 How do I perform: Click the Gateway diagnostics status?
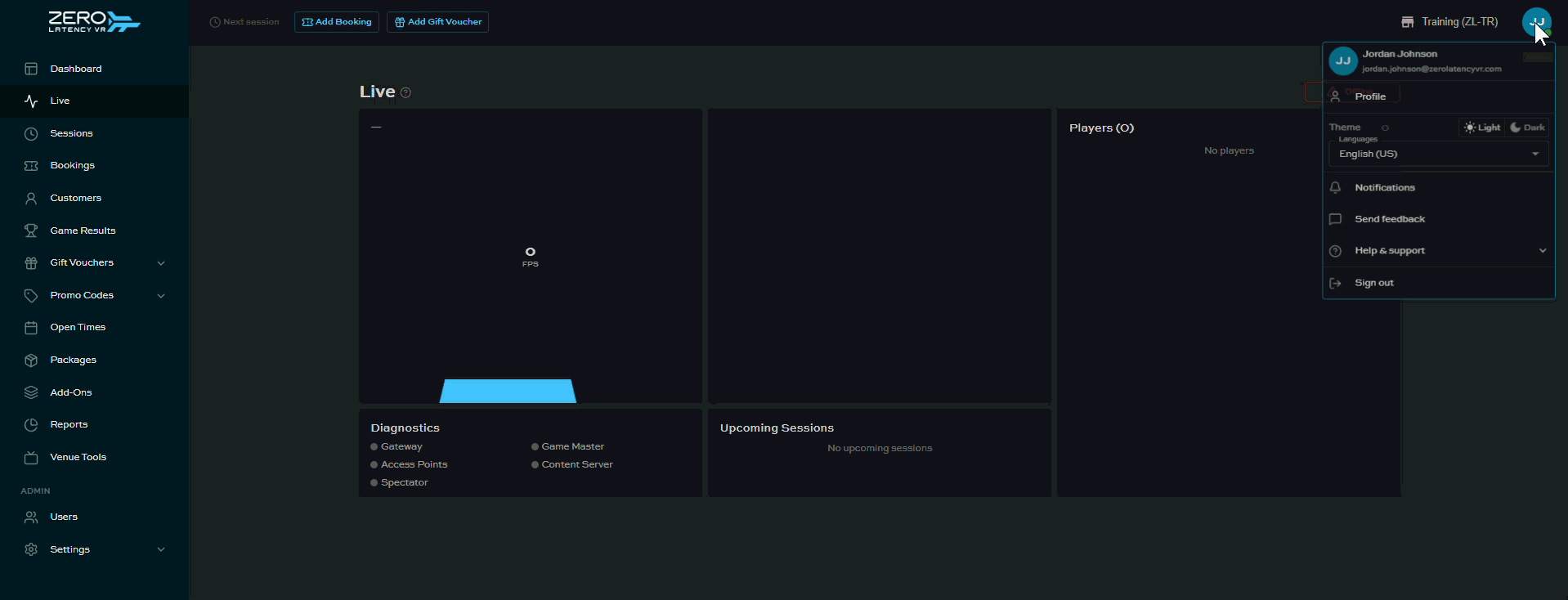click(x=396, y=446)
